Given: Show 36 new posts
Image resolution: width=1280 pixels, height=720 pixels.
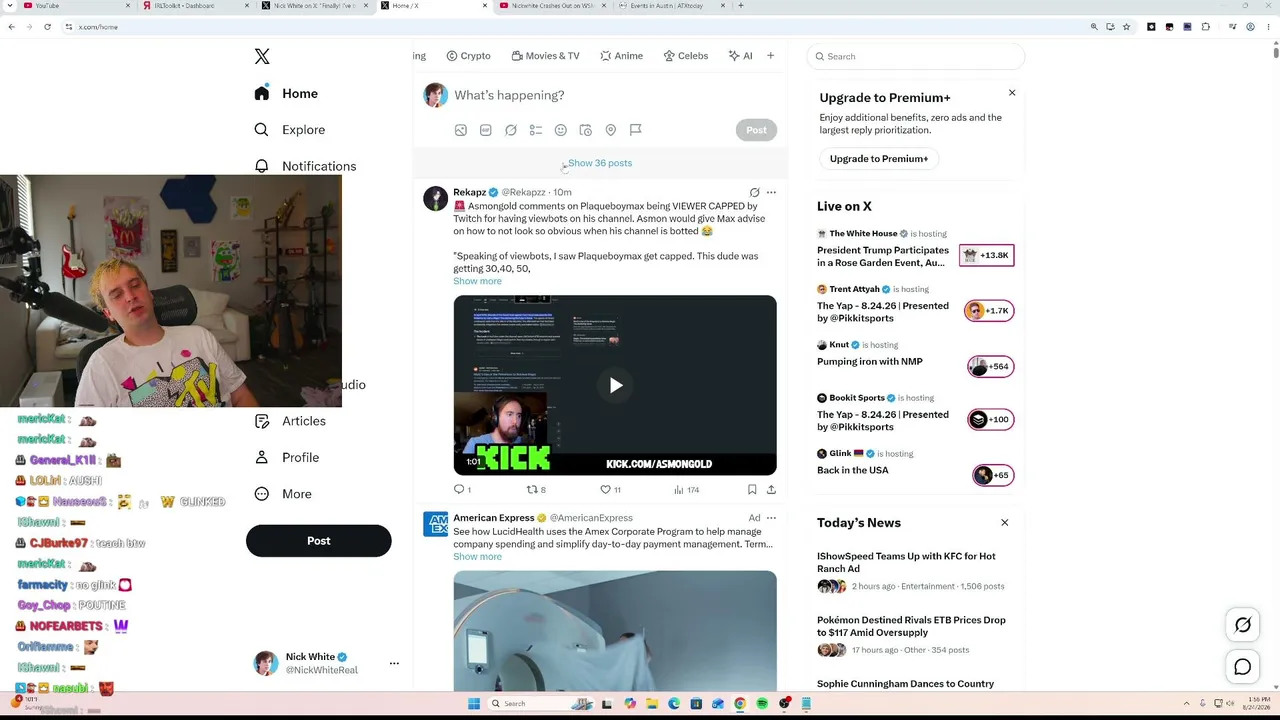Looking at the screenshot, I should (600, 163).
